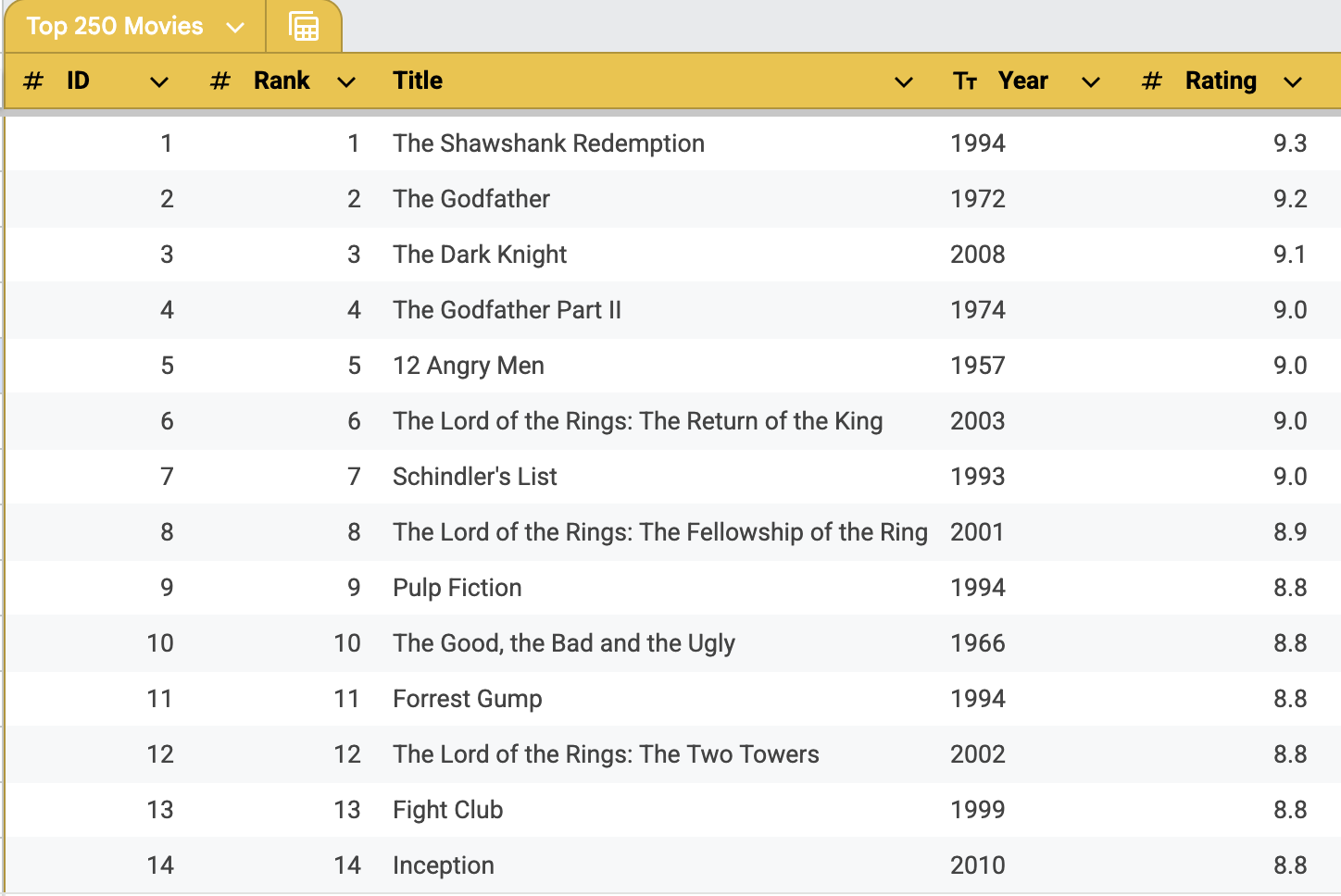Open the Title column dropdown menu
1341x896 pixels.
pos(903,81)
